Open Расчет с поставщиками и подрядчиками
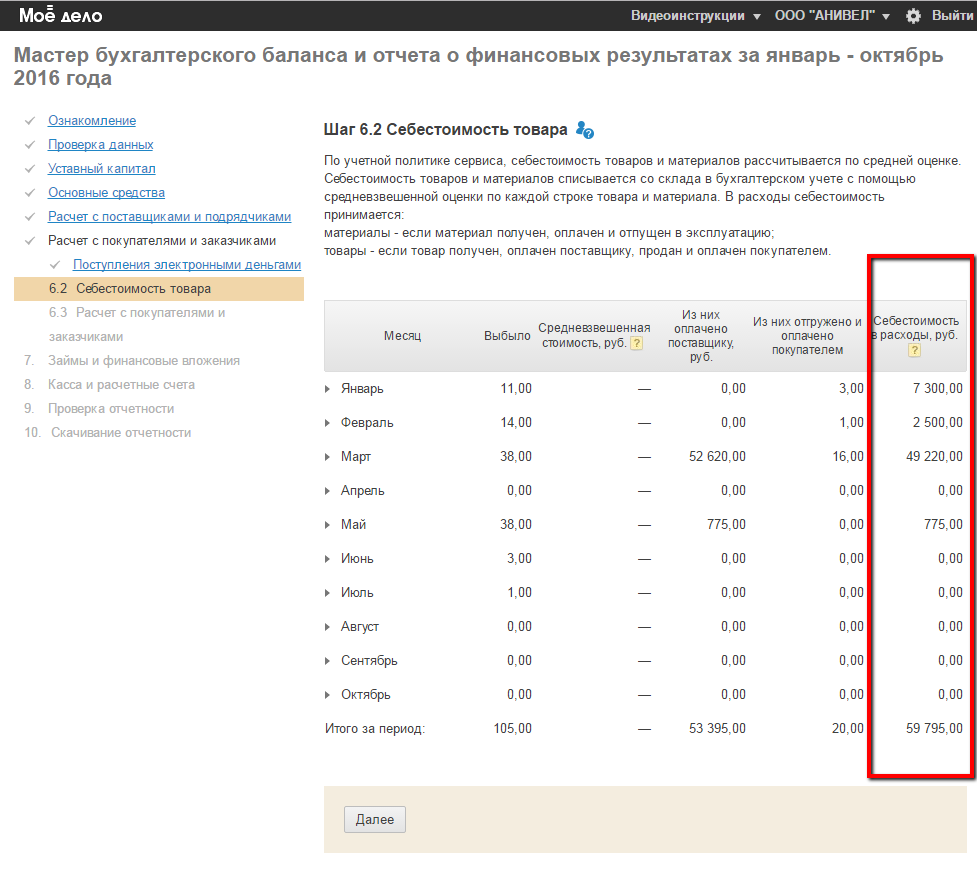 pos(169,217)
